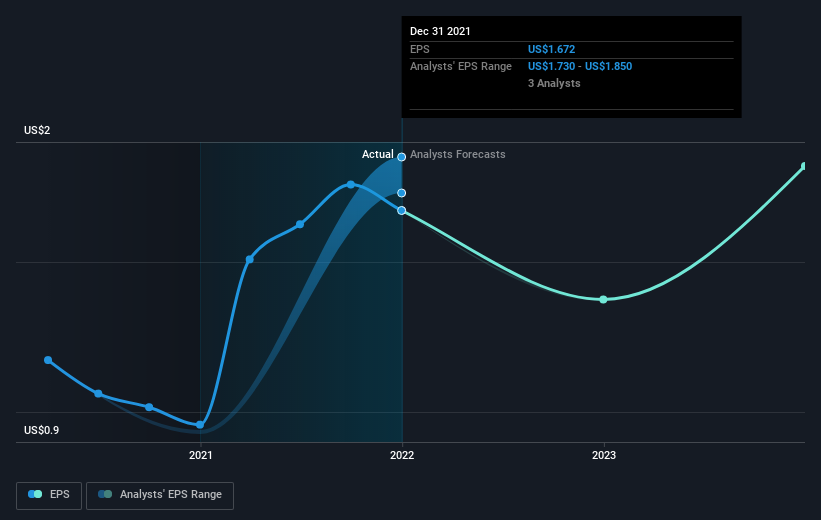The image size is (821, 520).
Task: Click the EPS legend color icon
Action: point(35,494)
